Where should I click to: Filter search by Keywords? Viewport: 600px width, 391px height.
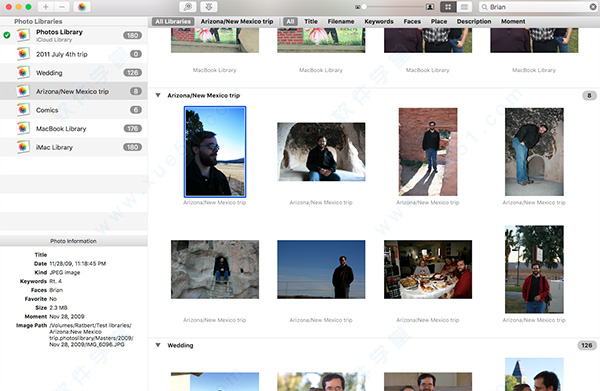pyautogui.click(x=379, y=21)
